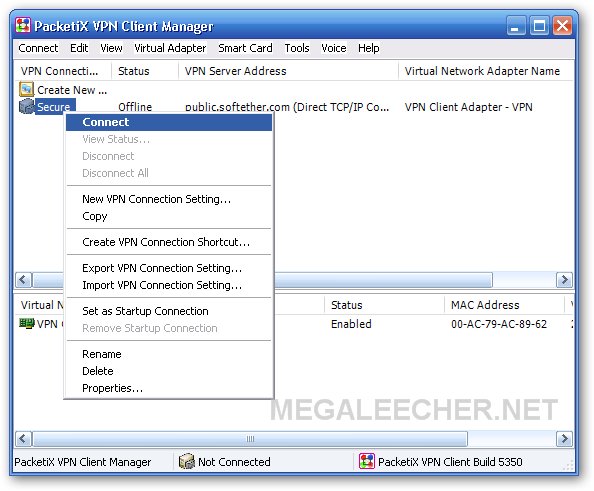Select Rename from the context menu
The height and width of the screenshot is (491, 594).
tap(169, 354)
